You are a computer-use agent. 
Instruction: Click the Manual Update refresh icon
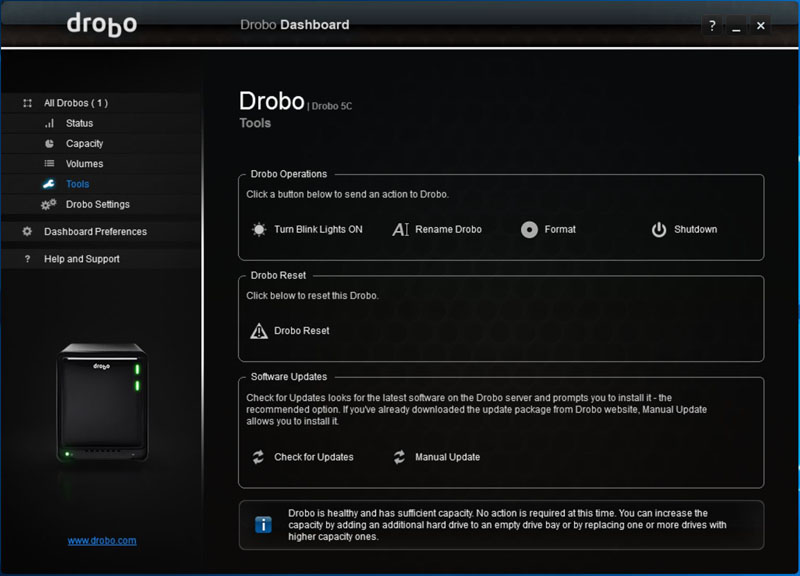click(x=399, y=457)
